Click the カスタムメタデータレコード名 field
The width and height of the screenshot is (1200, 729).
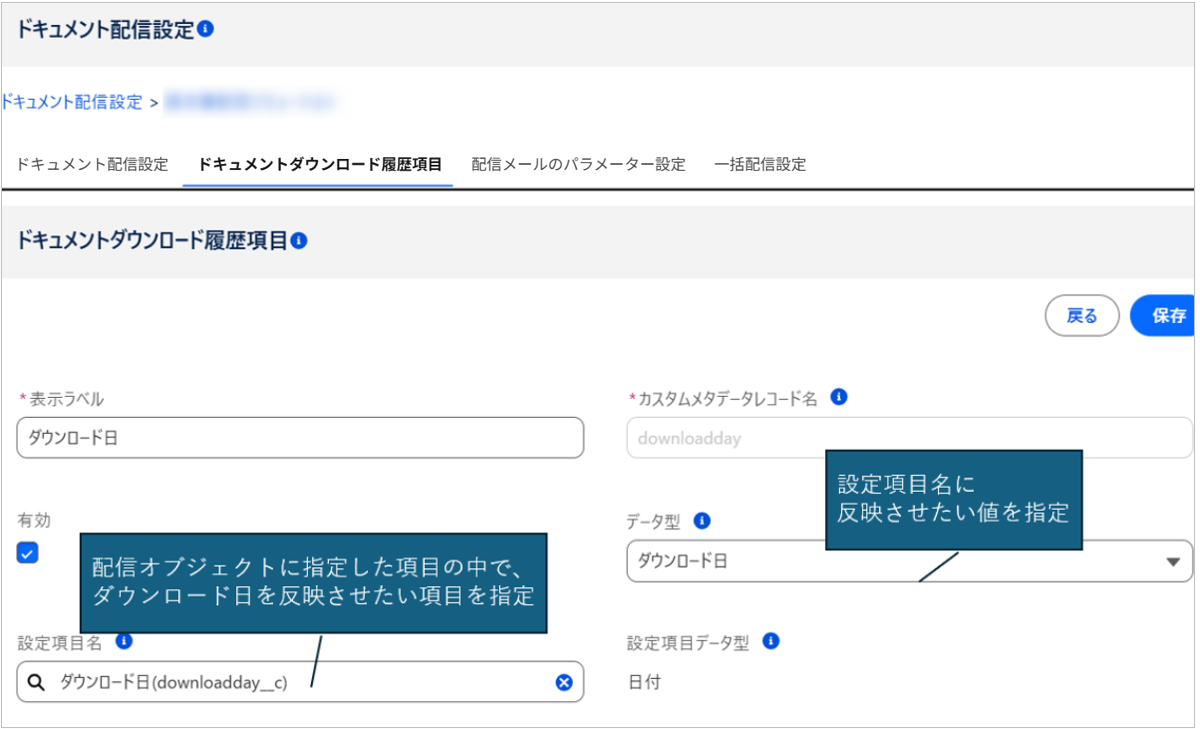[908, 438]
